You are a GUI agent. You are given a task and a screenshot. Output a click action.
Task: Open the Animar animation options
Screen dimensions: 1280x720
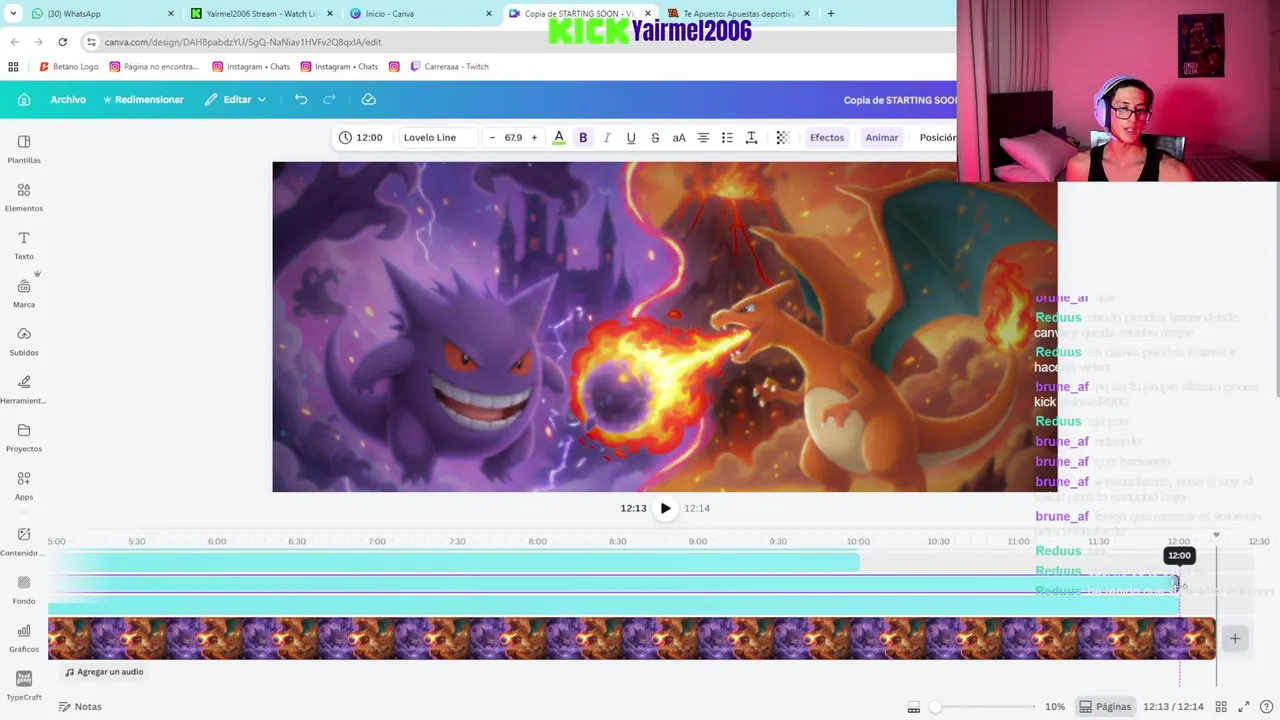882,137
